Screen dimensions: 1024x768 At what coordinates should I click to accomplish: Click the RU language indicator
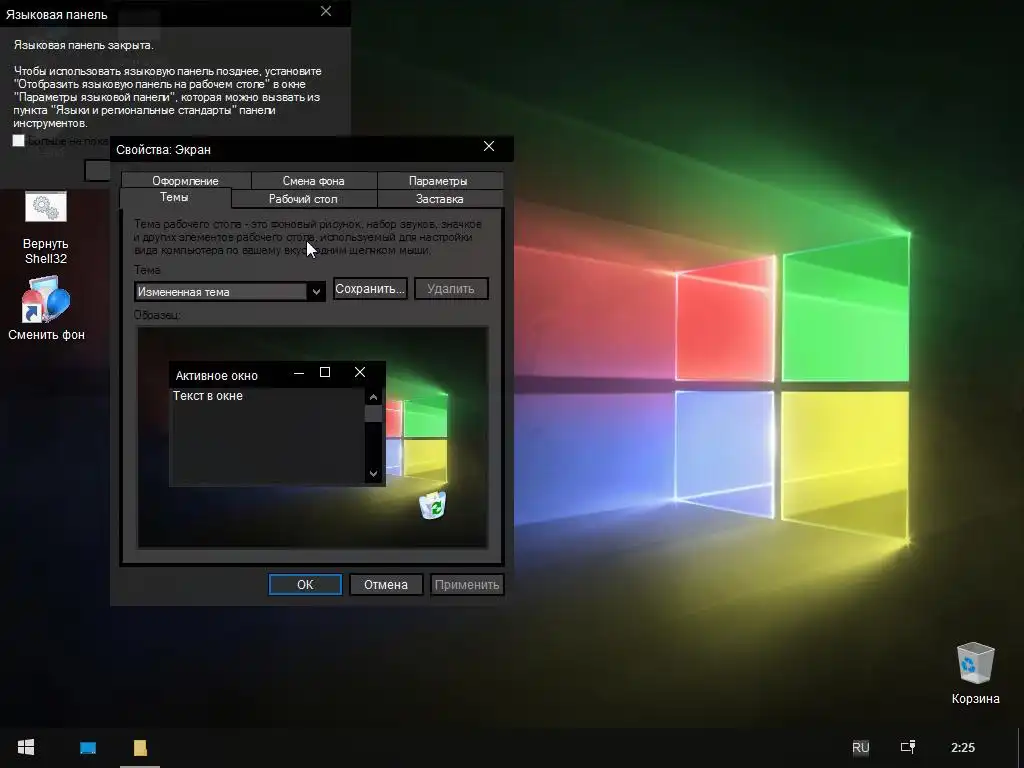pyautogui.click(x=861, y=748)
